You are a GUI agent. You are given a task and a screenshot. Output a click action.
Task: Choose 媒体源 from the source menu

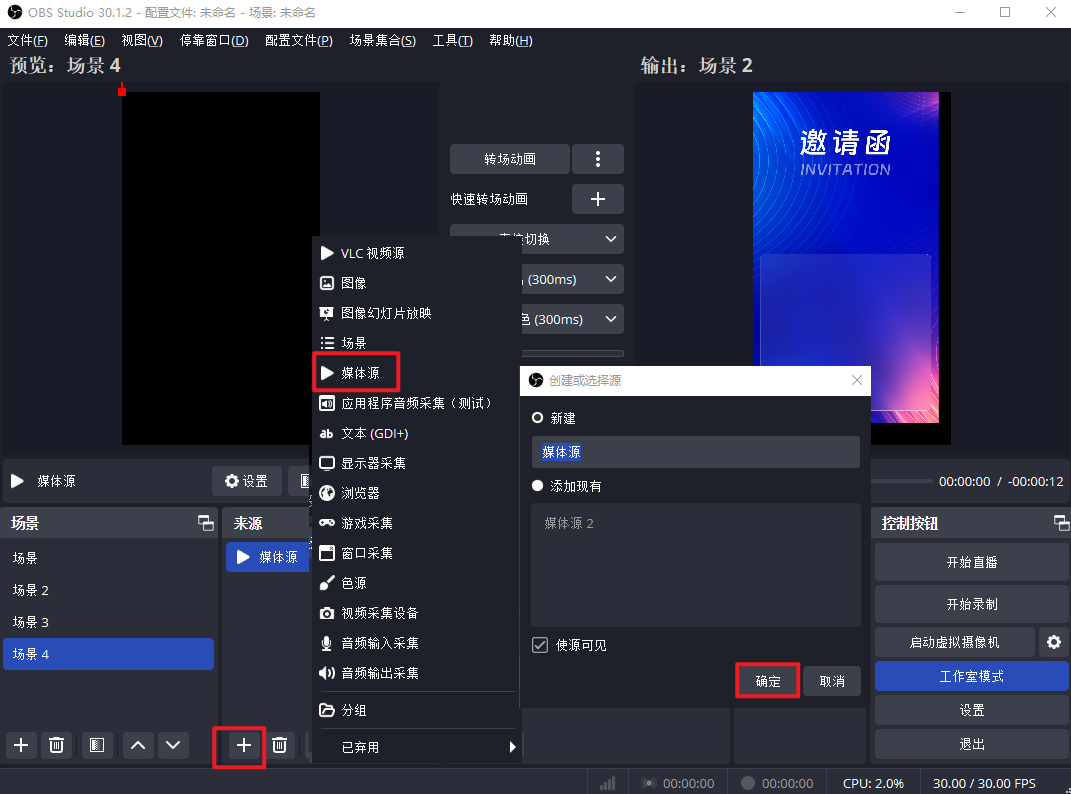point(358,373)
